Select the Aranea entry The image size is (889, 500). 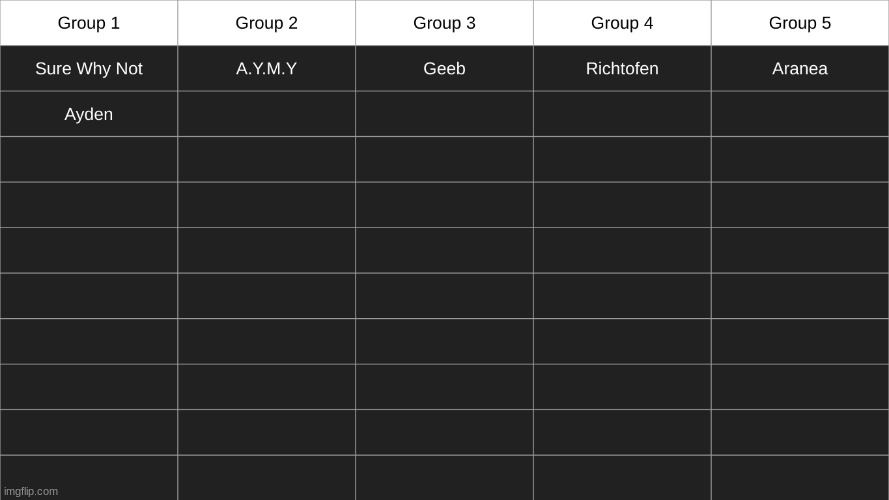pyautogui.click(x=800, y=69)
